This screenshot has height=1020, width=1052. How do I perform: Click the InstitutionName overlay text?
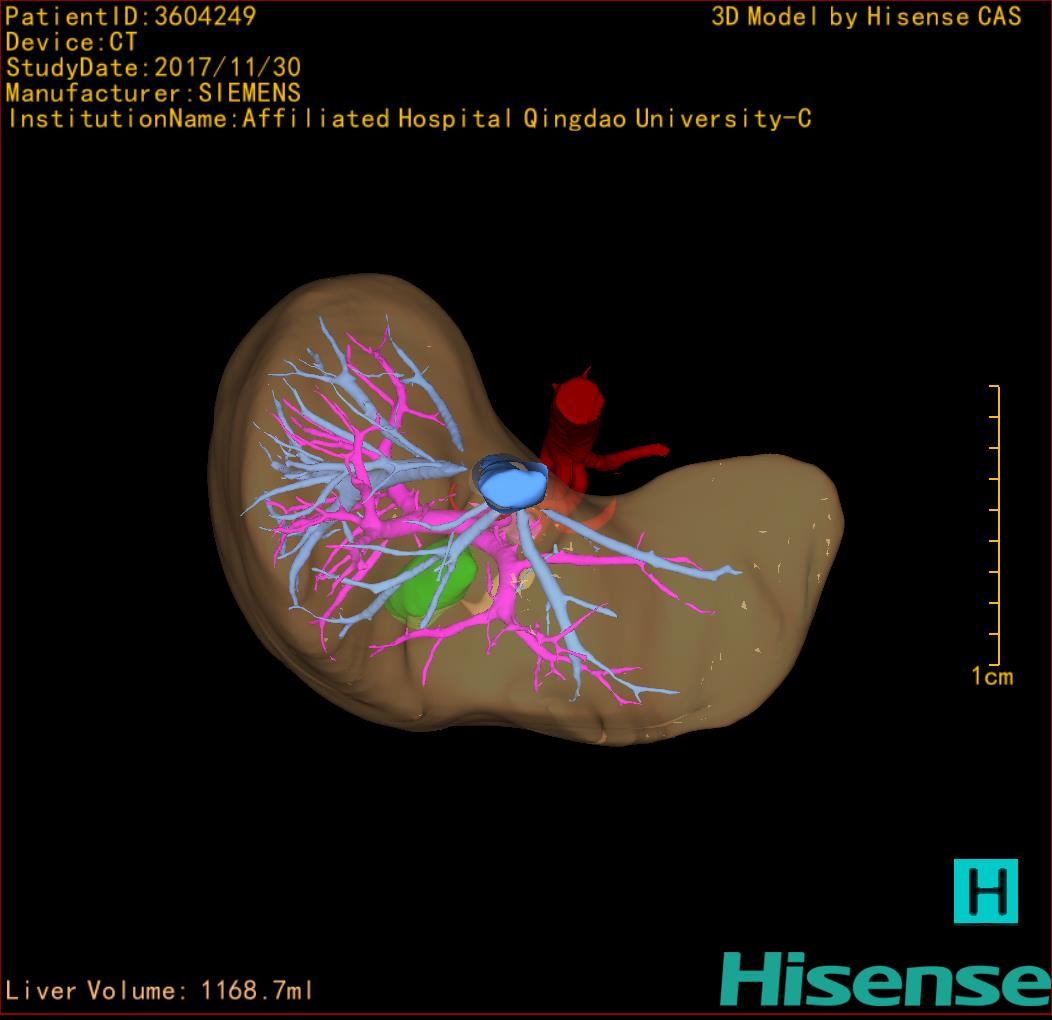(408, 119)
